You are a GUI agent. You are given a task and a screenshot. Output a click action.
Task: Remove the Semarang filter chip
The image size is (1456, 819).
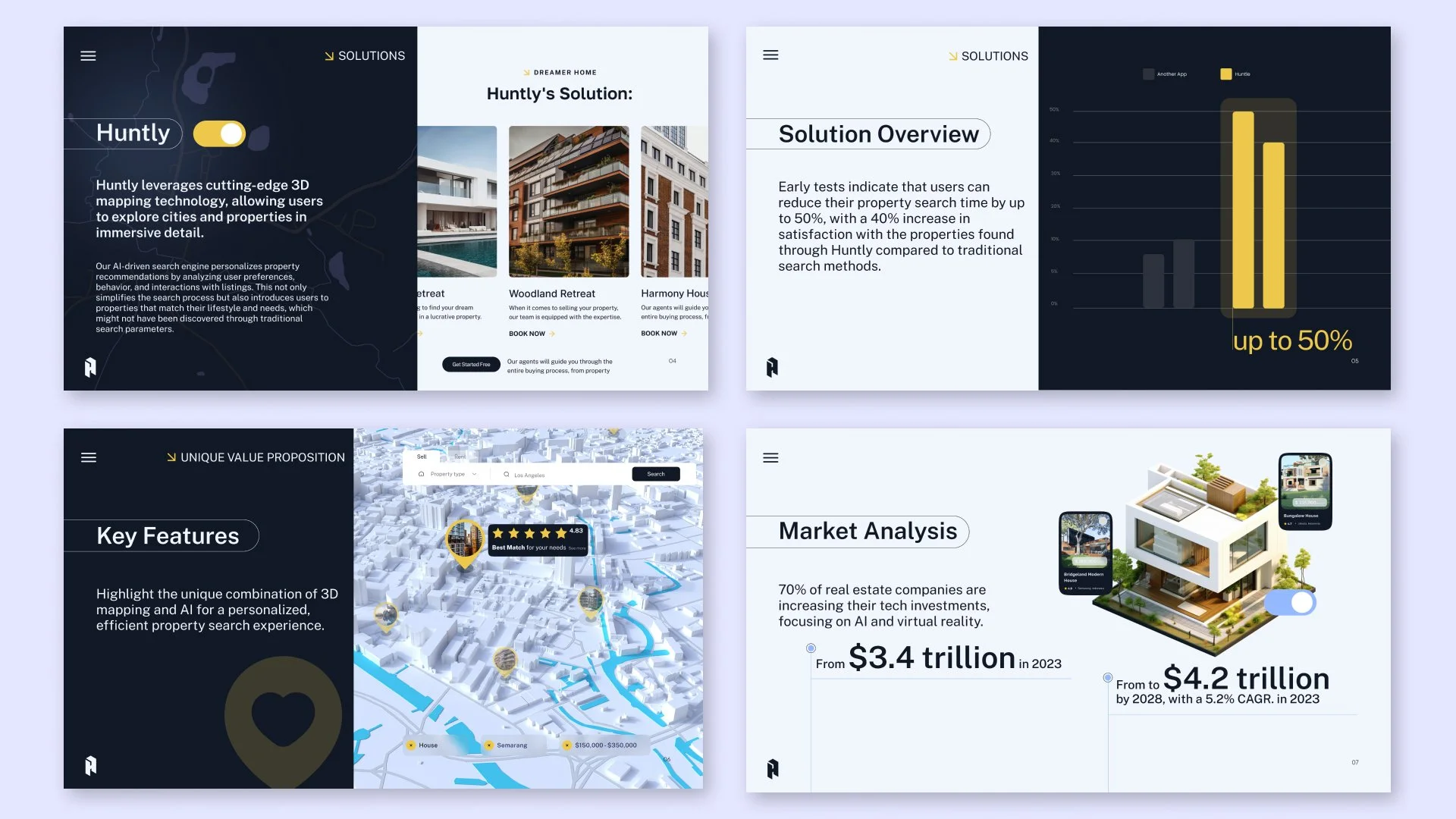point(489,745)
